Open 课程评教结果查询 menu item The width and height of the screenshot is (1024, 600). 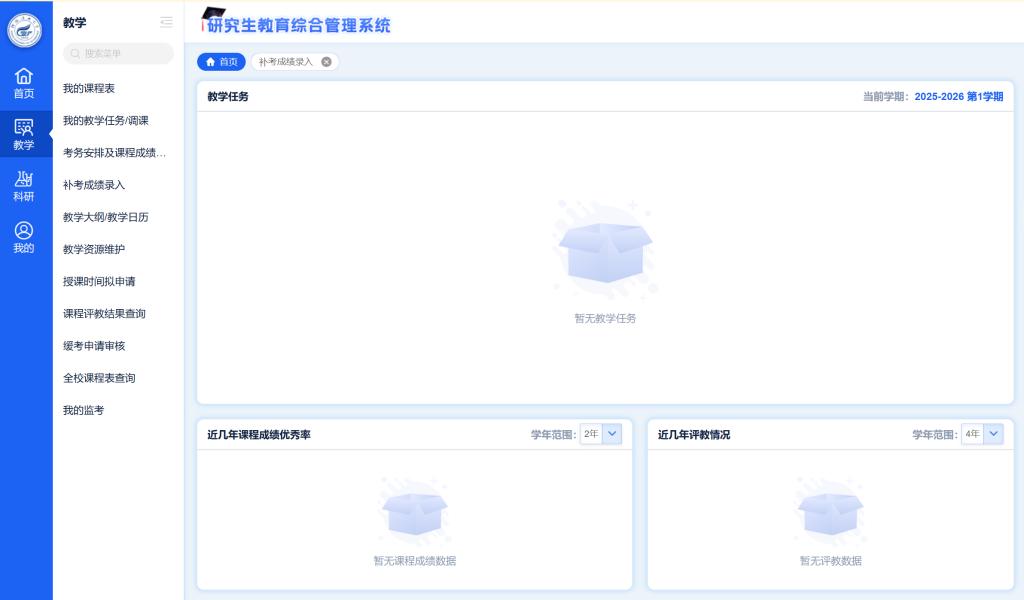(x=104, y=314)
